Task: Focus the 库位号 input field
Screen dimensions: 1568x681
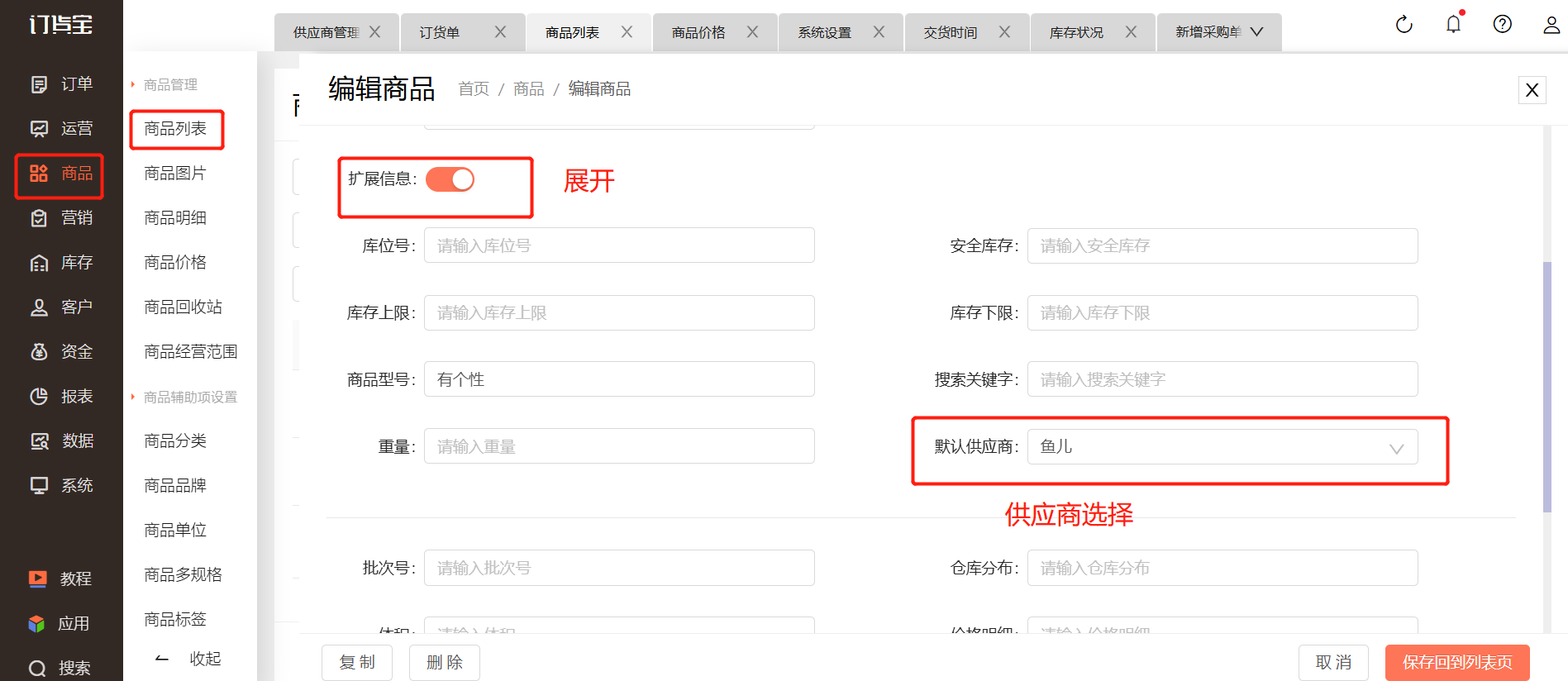Action: 619,245
